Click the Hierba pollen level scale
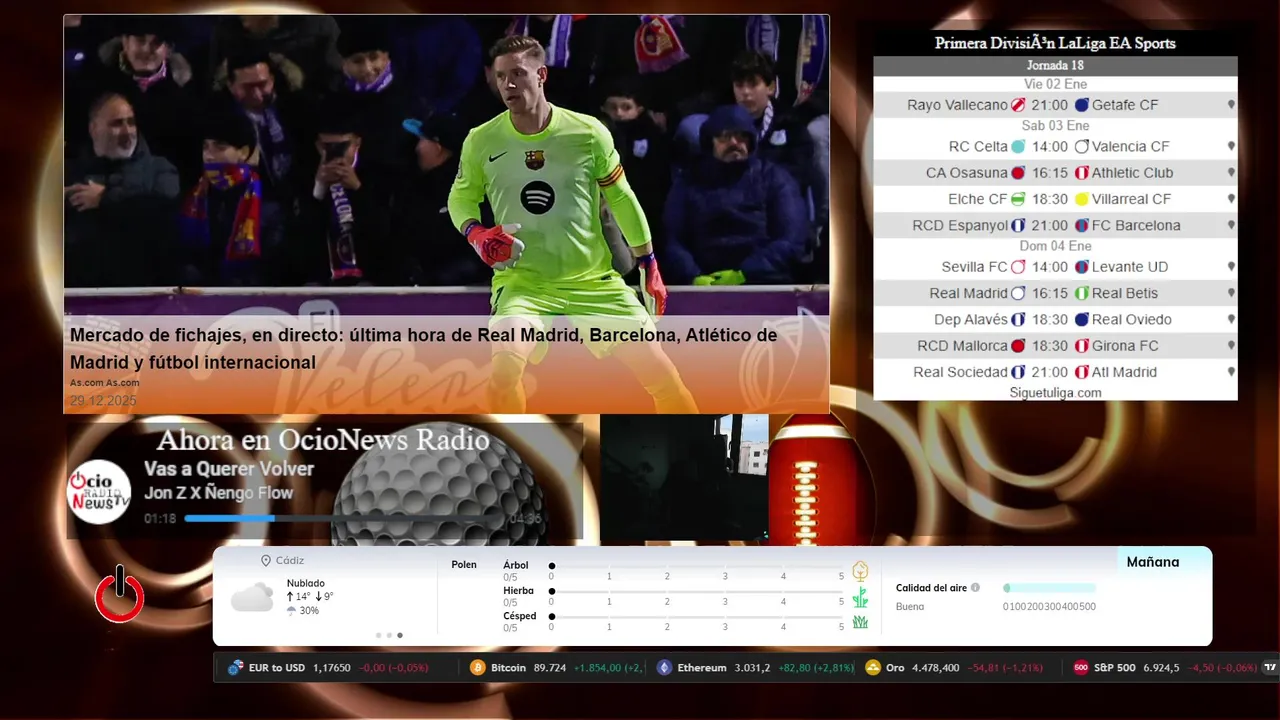Screen dimensions: 1280x720 pyautogui.click(x=696, y=597)
